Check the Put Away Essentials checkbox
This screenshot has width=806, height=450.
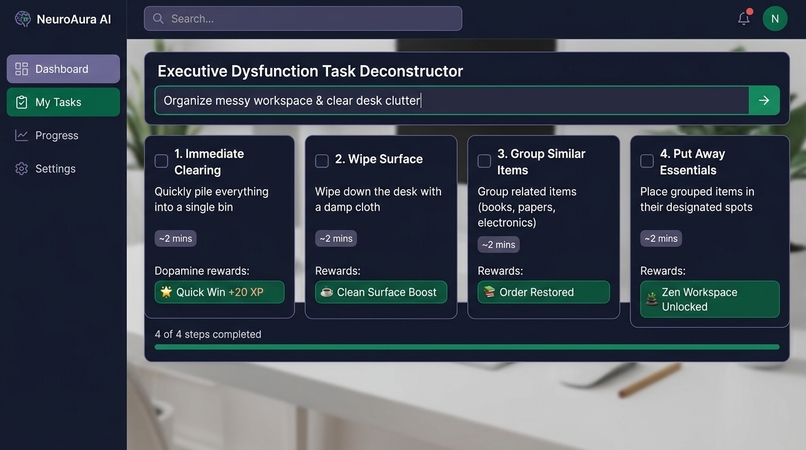click(x=647, y=161)
